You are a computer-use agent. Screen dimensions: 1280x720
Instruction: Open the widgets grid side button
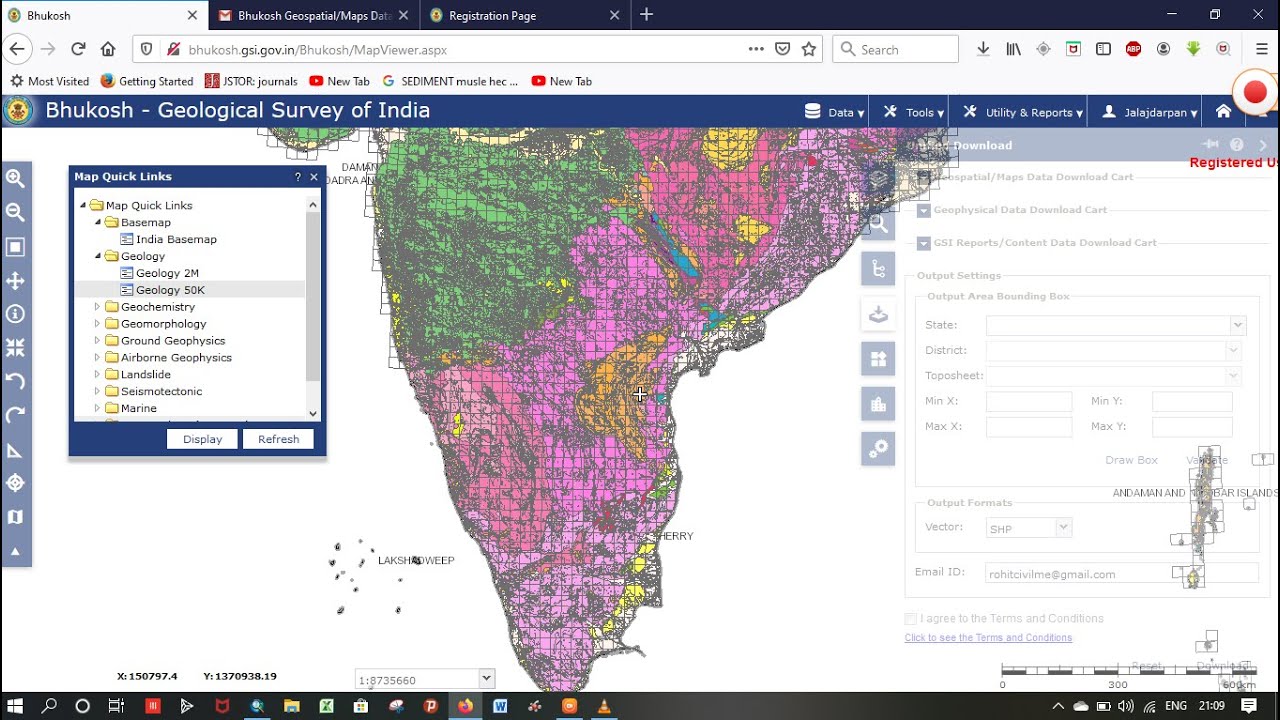[x=878, y=358]
